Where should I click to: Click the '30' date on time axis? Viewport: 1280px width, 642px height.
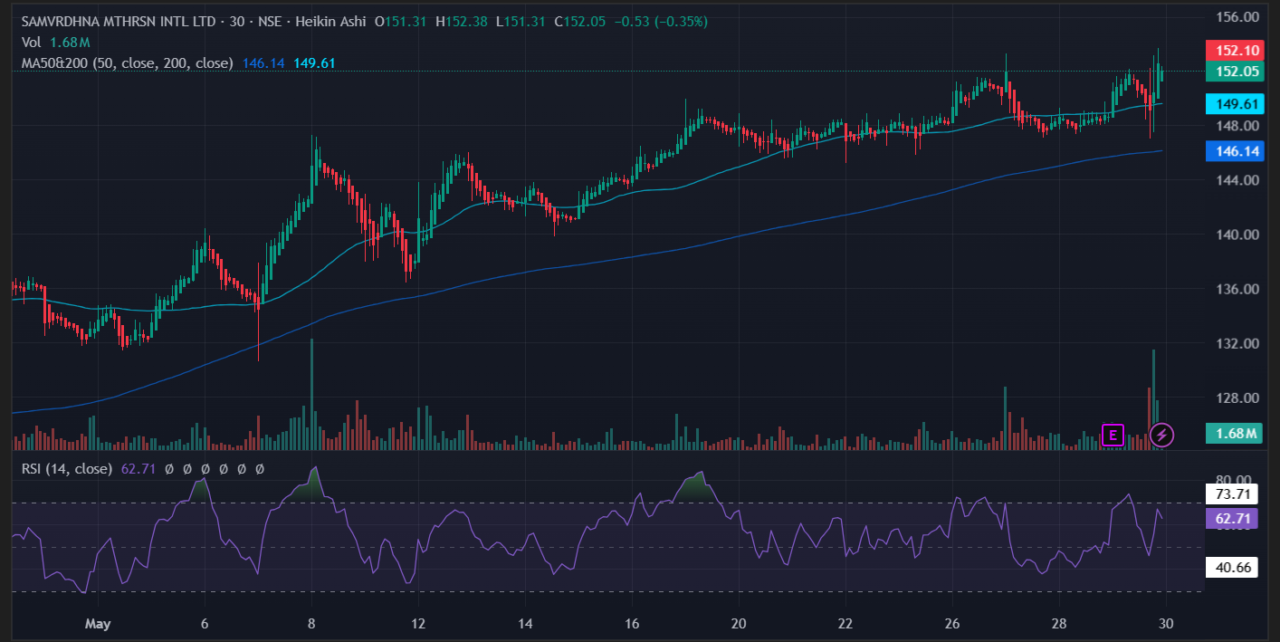coord(1164,624)
